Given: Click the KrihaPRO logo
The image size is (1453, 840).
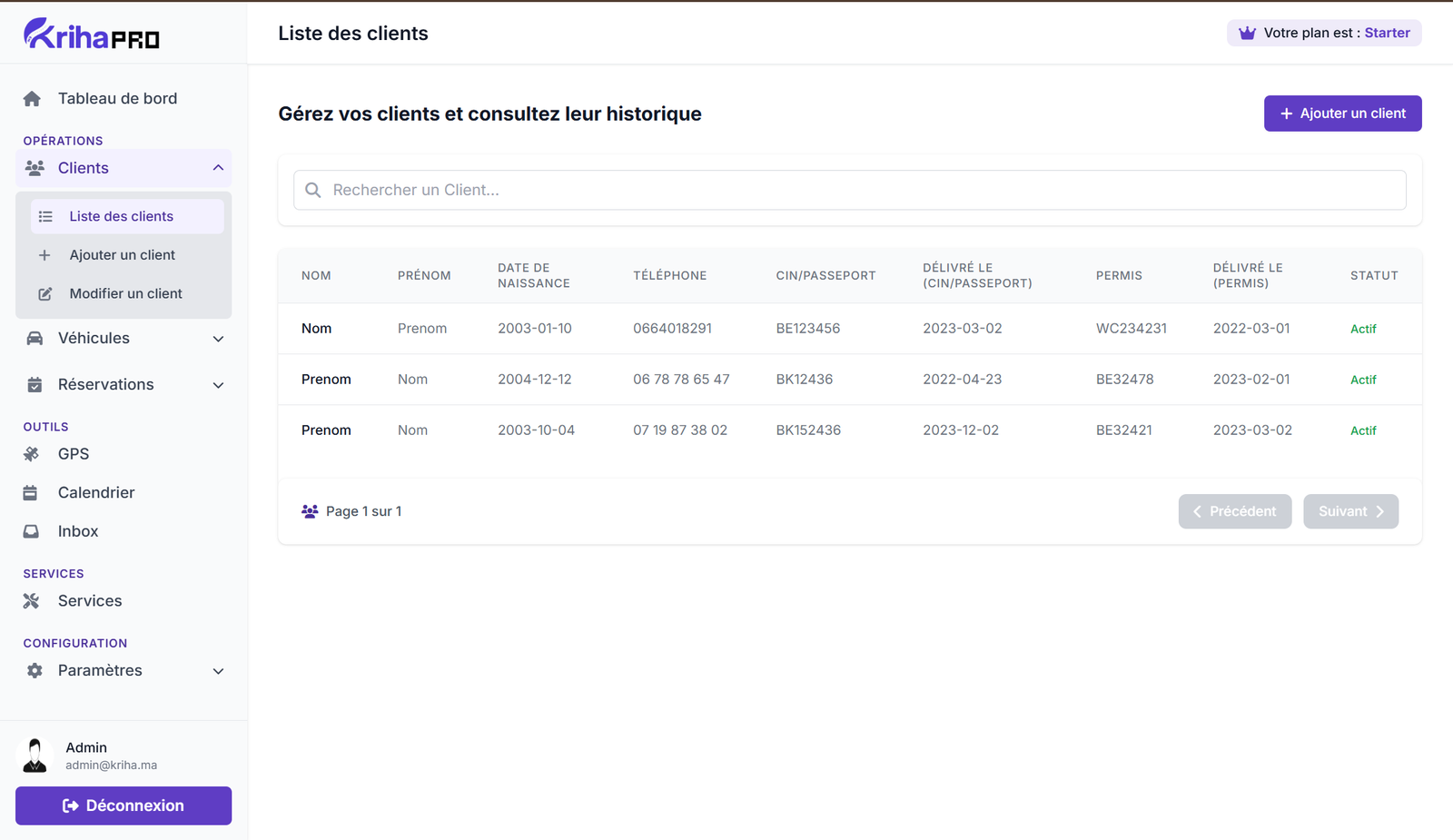Looking at the screenshot, I should [92, 35].
